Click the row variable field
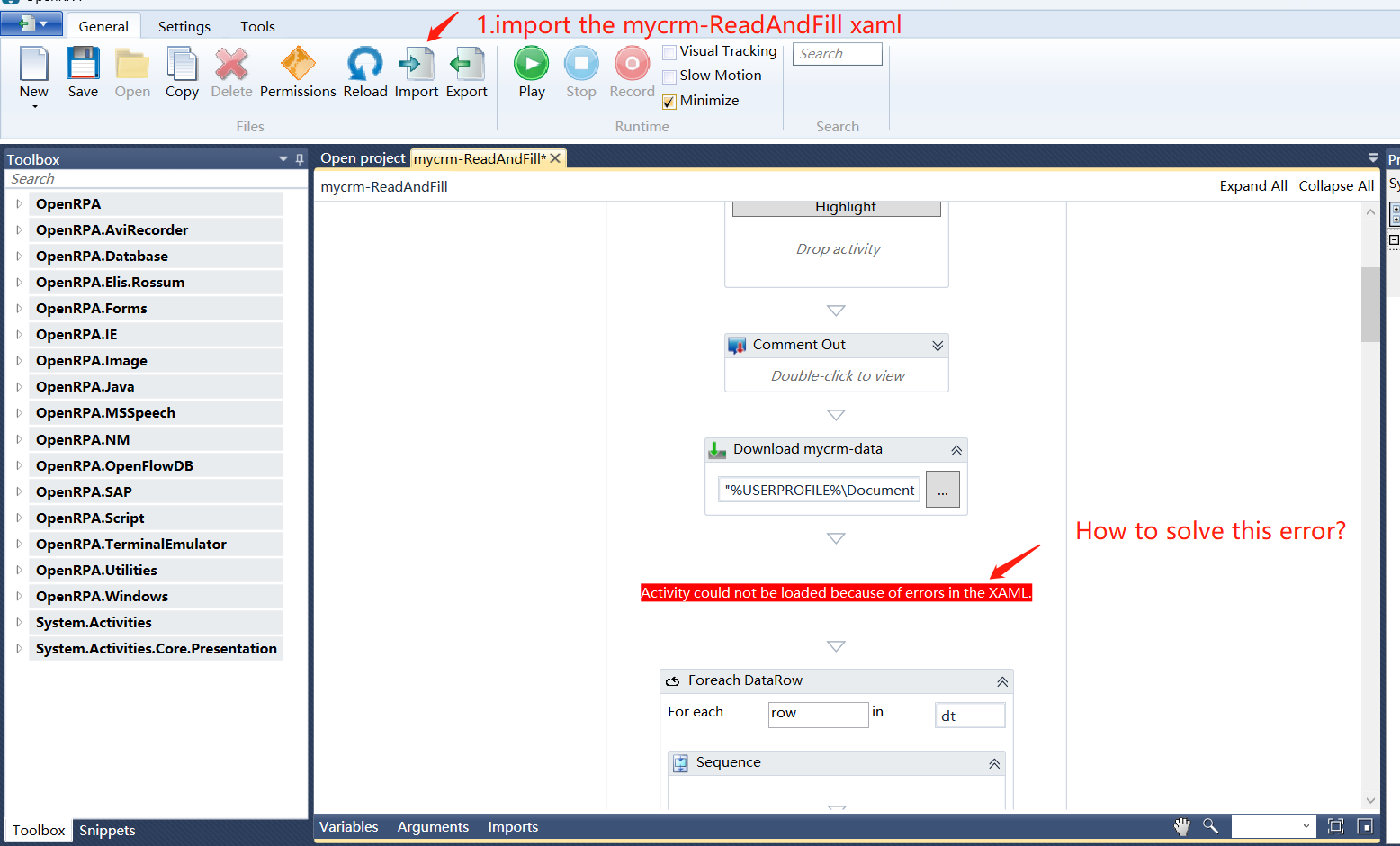 tap(818, 714)
